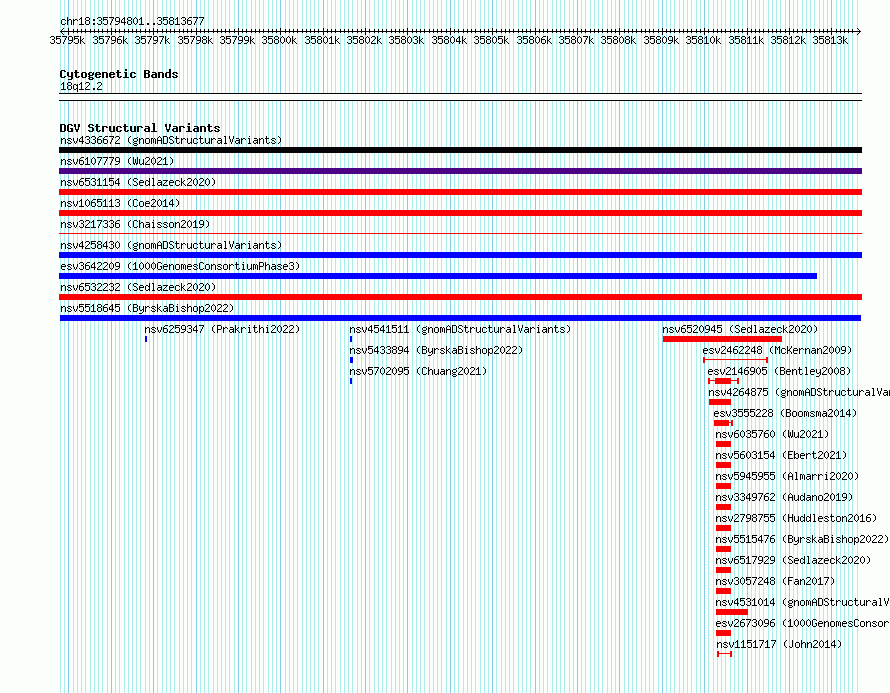Screen dimensions: 890x693
Task: Click esv3642209 (1000GenomesConsortiumPhase3) label
Action: click(180, 266)
